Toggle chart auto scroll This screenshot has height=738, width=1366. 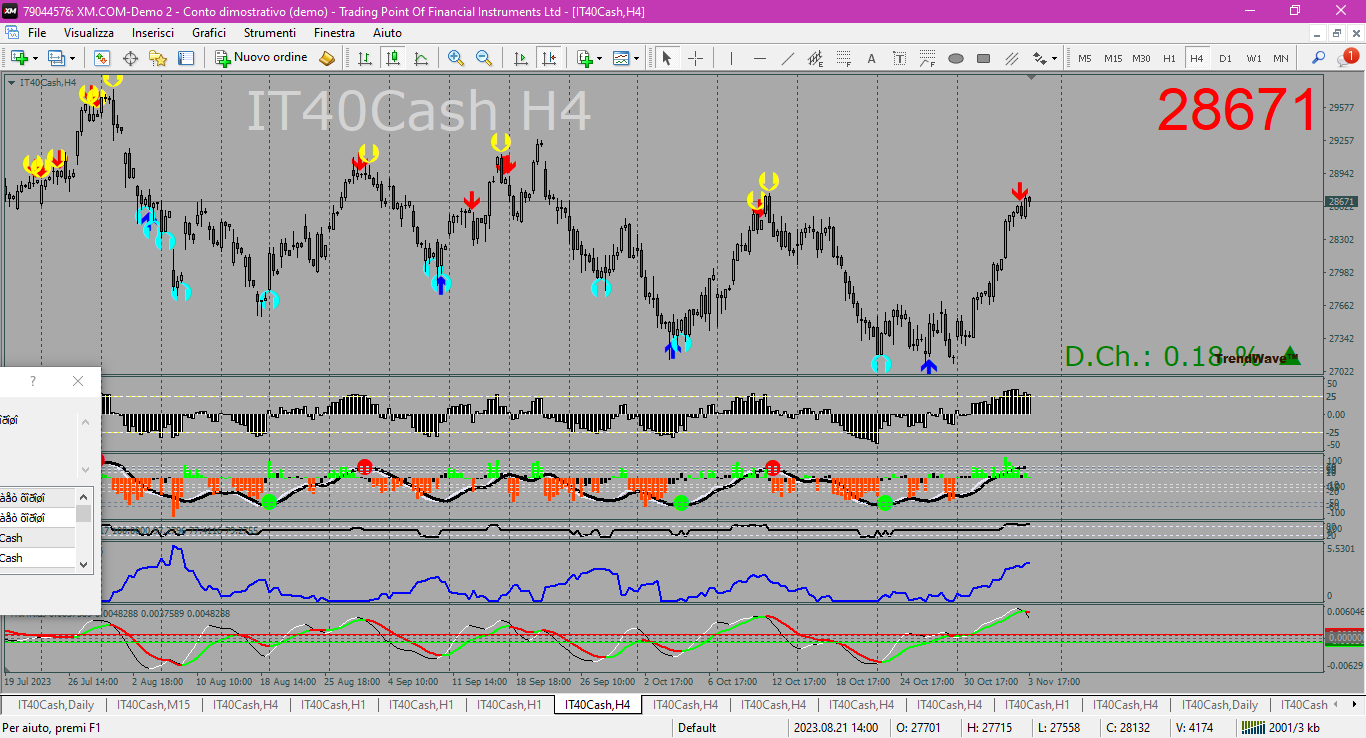click(x=521, y=58)
